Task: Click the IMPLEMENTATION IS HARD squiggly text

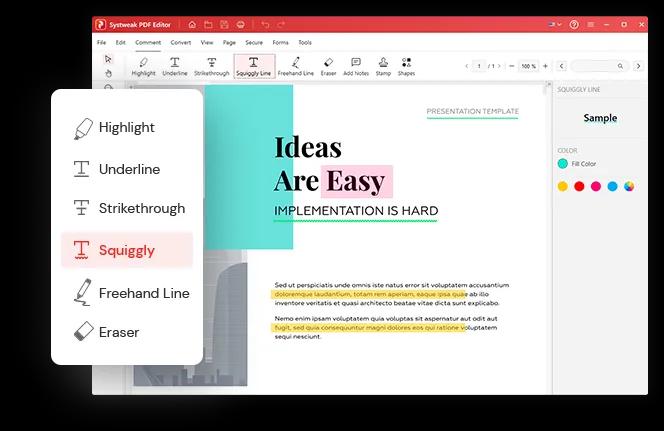Action: pyautogui.click(x=356, y=211)
